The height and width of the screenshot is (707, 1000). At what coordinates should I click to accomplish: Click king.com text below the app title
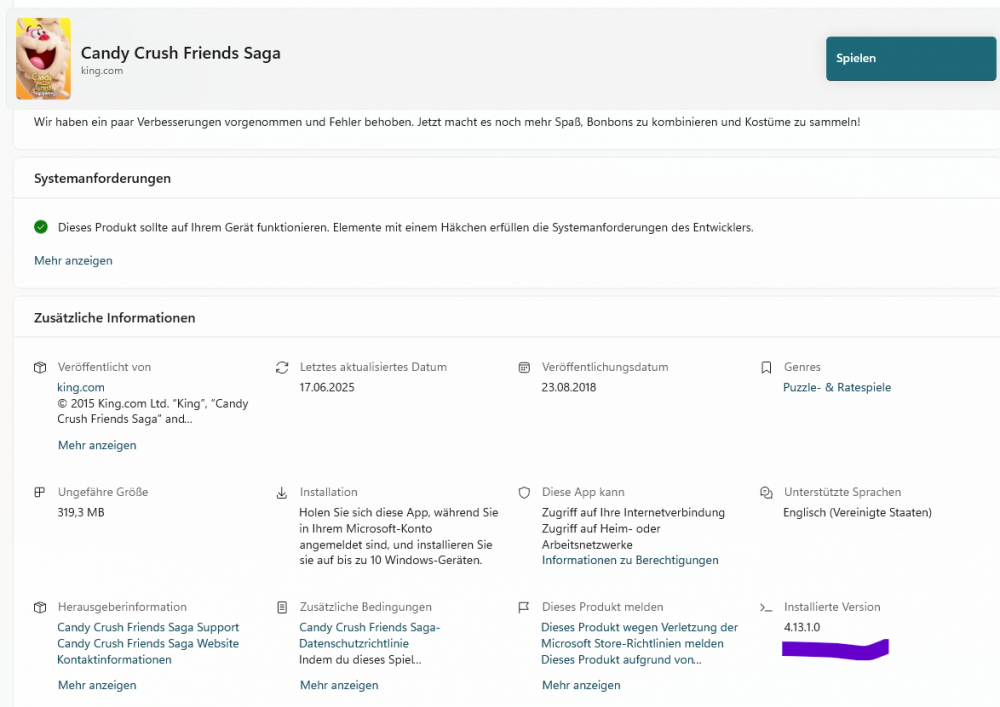(x=102, y=71)
